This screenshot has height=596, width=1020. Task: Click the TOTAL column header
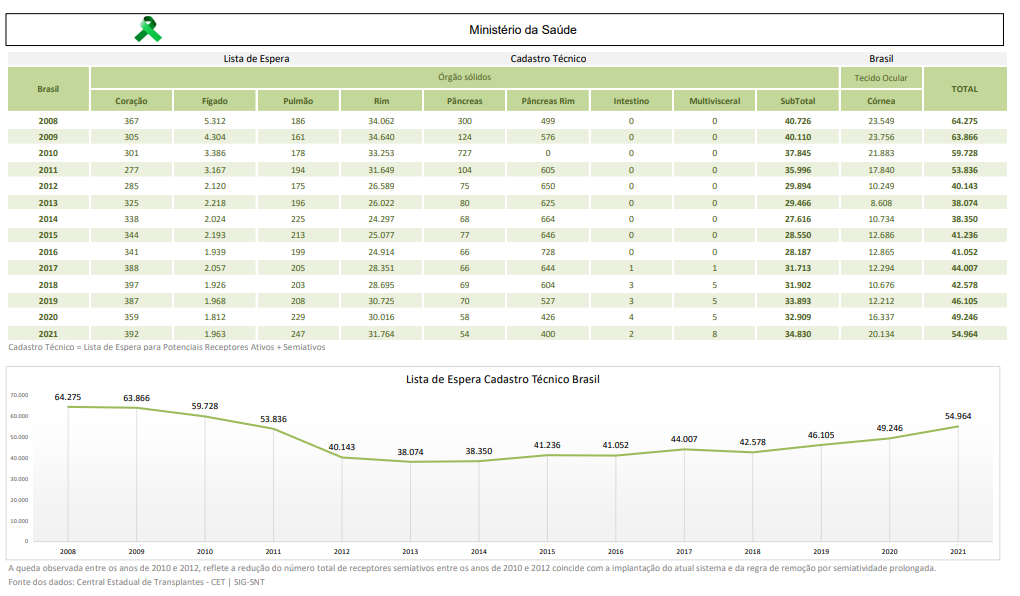(x=964, y=89)
